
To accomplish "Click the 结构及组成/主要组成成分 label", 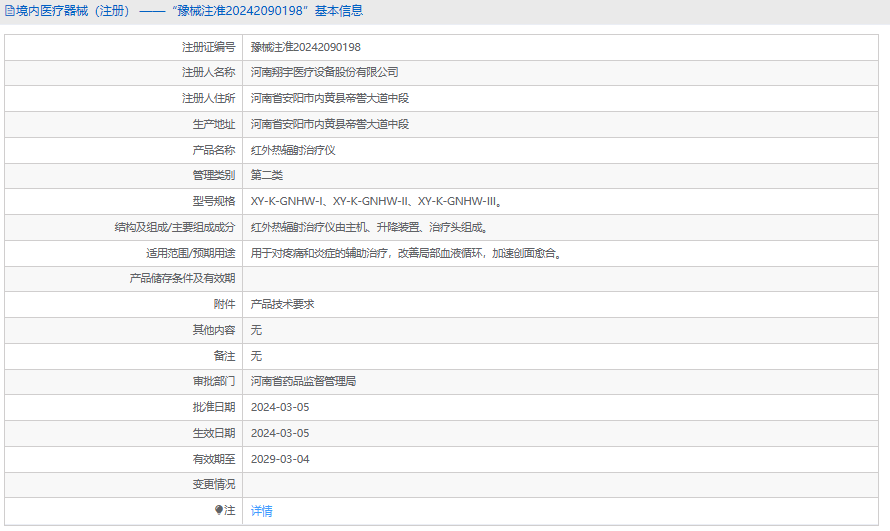I will coord(175,227).
